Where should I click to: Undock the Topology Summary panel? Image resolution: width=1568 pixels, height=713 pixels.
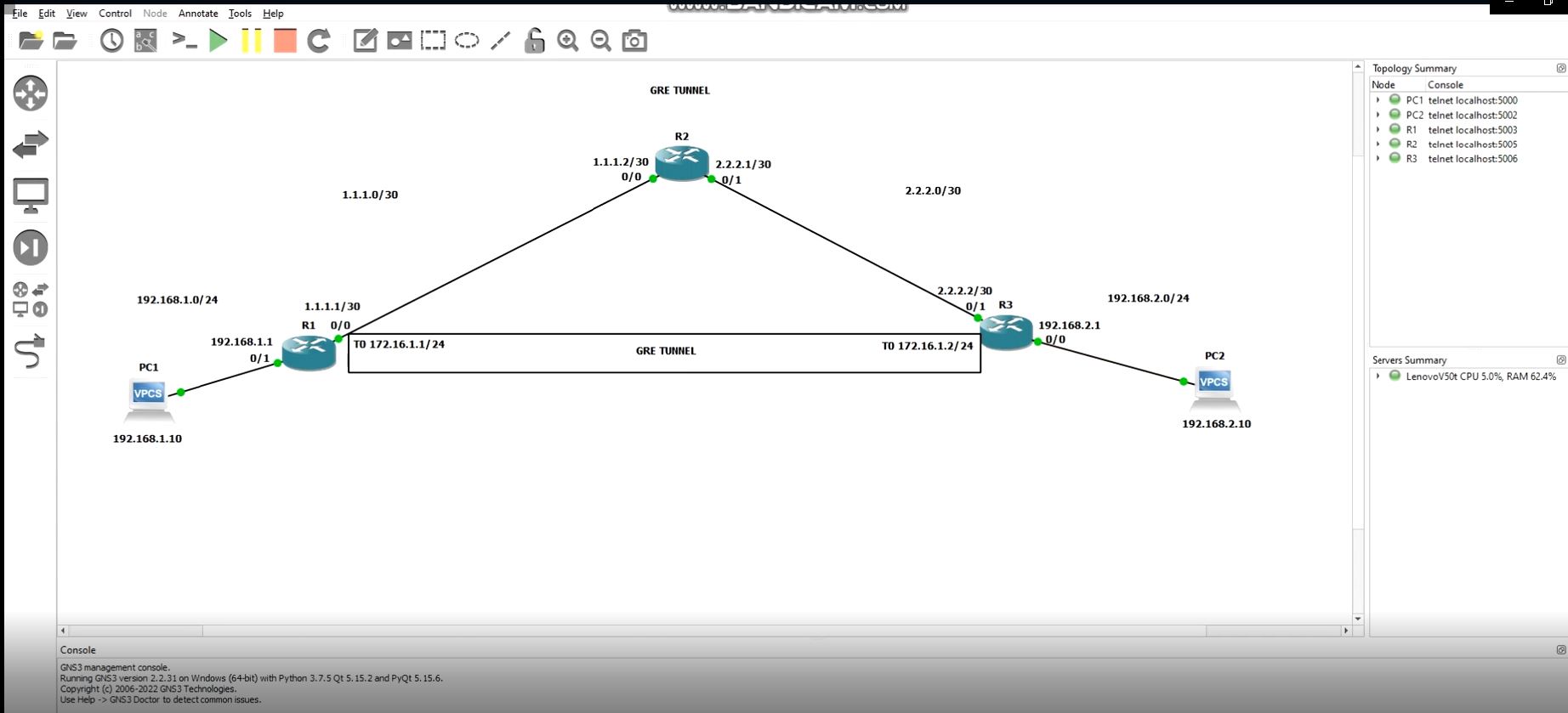(1560, 68)
